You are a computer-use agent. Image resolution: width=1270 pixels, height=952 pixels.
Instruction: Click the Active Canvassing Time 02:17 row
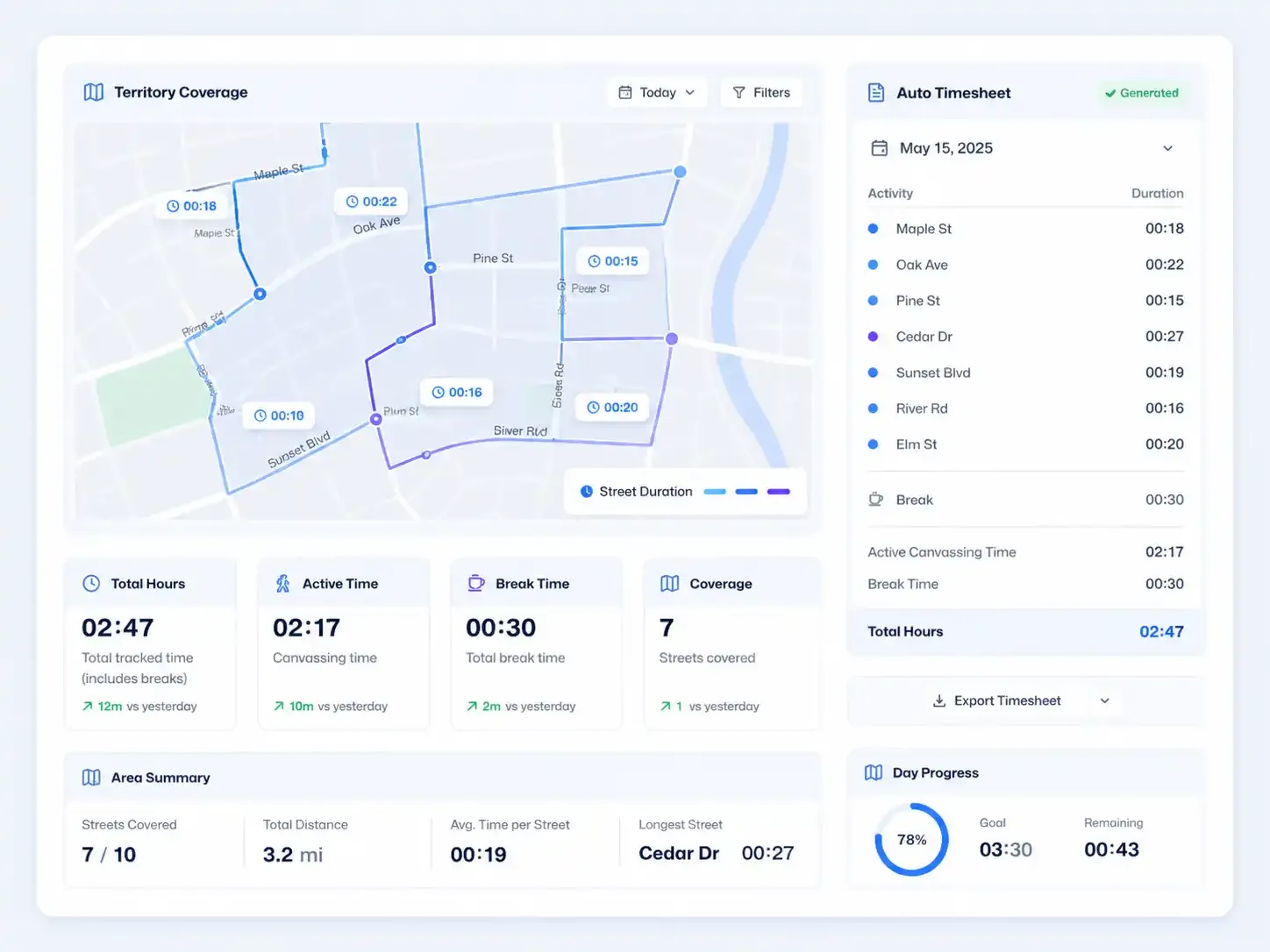click(1025, 552)
